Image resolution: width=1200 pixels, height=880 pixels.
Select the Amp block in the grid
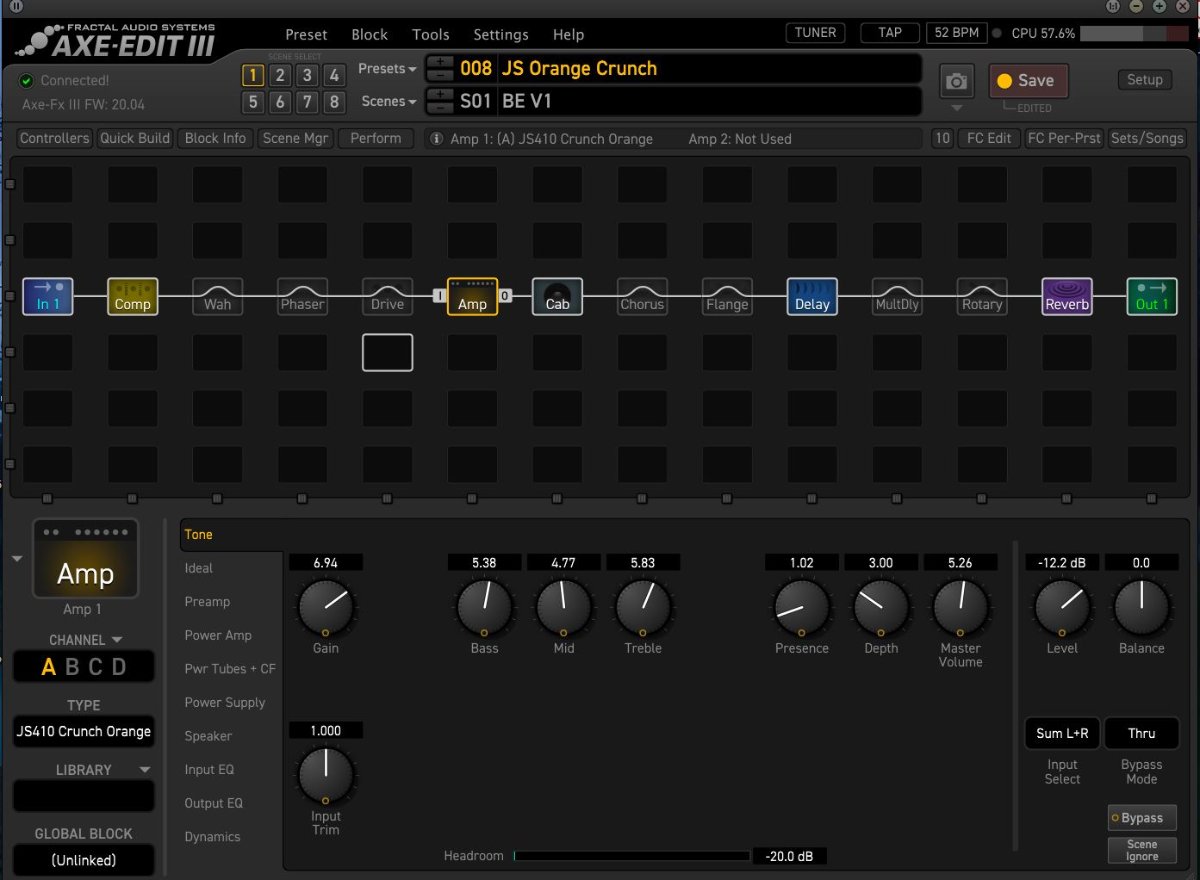472,296
